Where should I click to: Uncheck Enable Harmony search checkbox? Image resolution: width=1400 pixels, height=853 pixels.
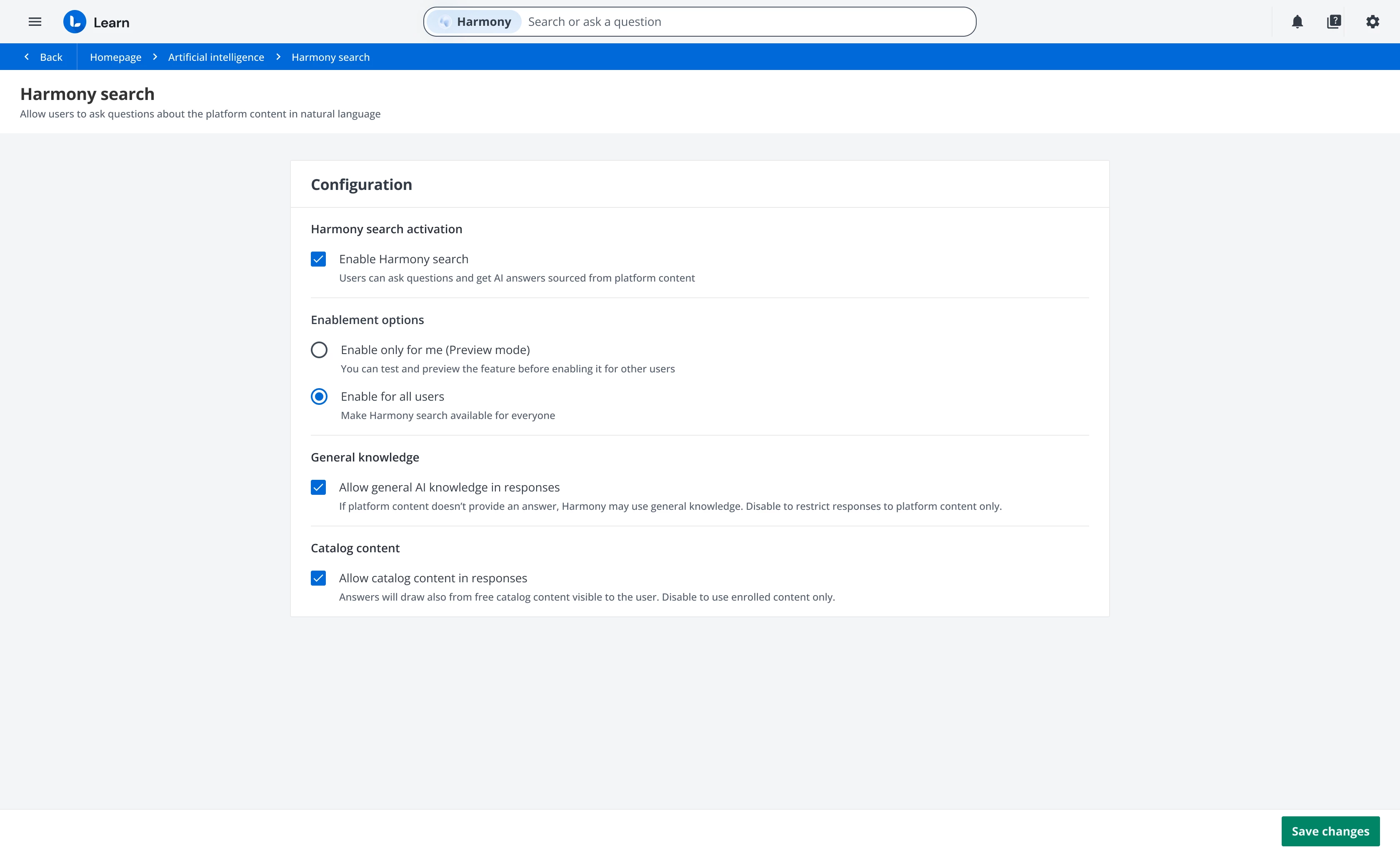(318, 259)
